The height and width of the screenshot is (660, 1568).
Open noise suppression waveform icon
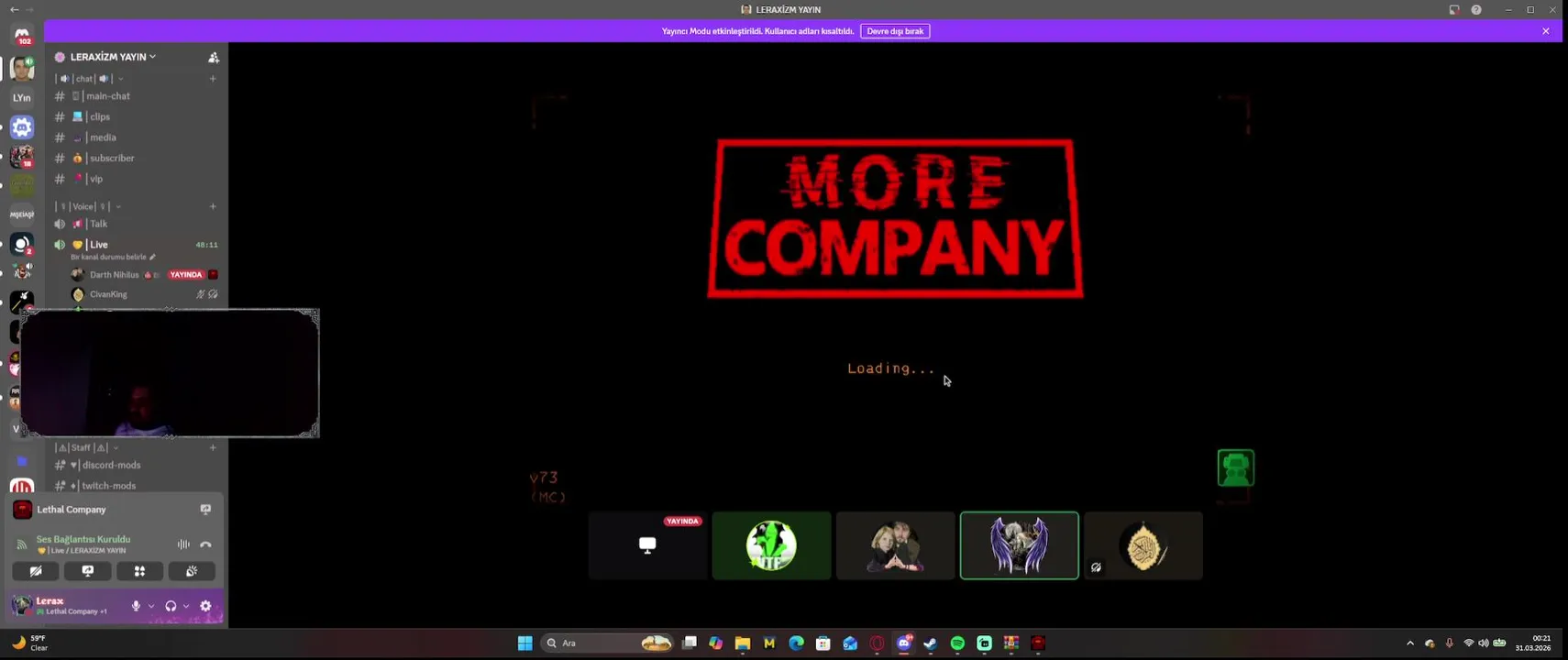(183, 544)
